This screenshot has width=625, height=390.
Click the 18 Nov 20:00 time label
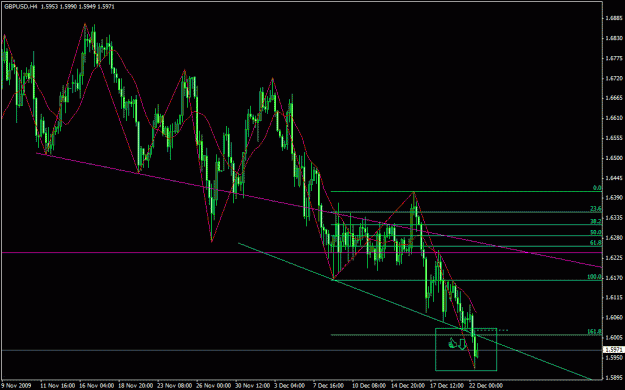click(135, 386)
